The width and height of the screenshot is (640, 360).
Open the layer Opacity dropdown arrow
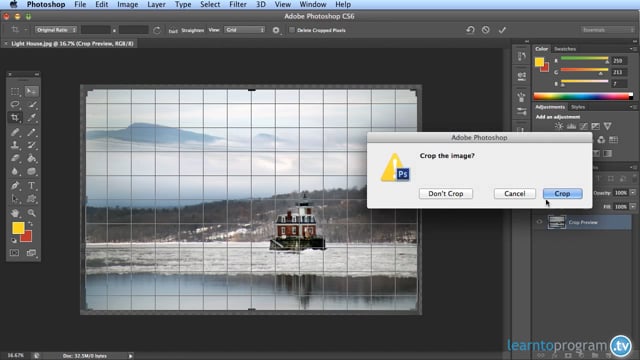tap(633, 193)
